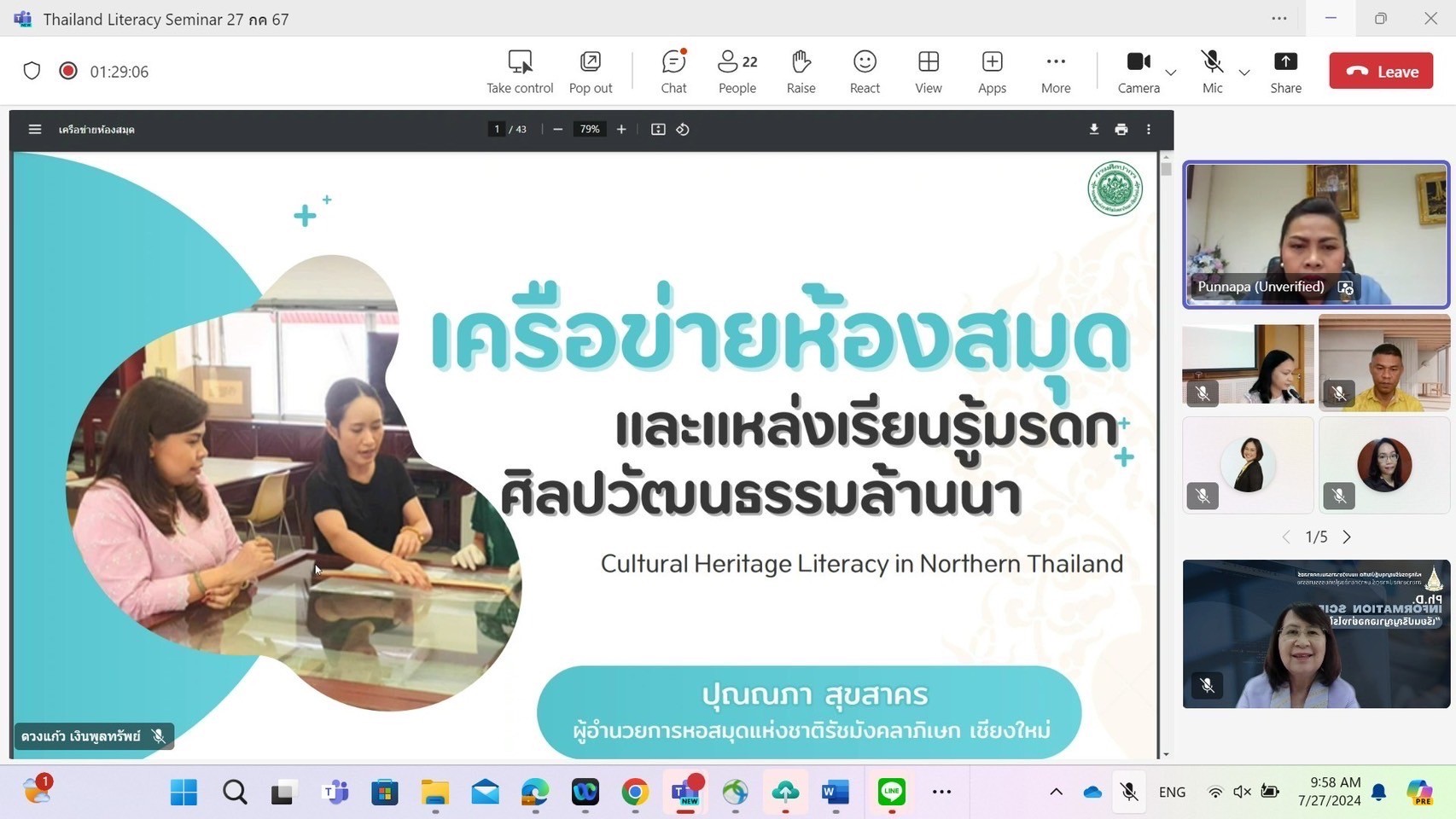Image resolution: width=1456 pixels, height=819 pixels.
Task: Open the React emoji picker
Action: coord(864,71)
